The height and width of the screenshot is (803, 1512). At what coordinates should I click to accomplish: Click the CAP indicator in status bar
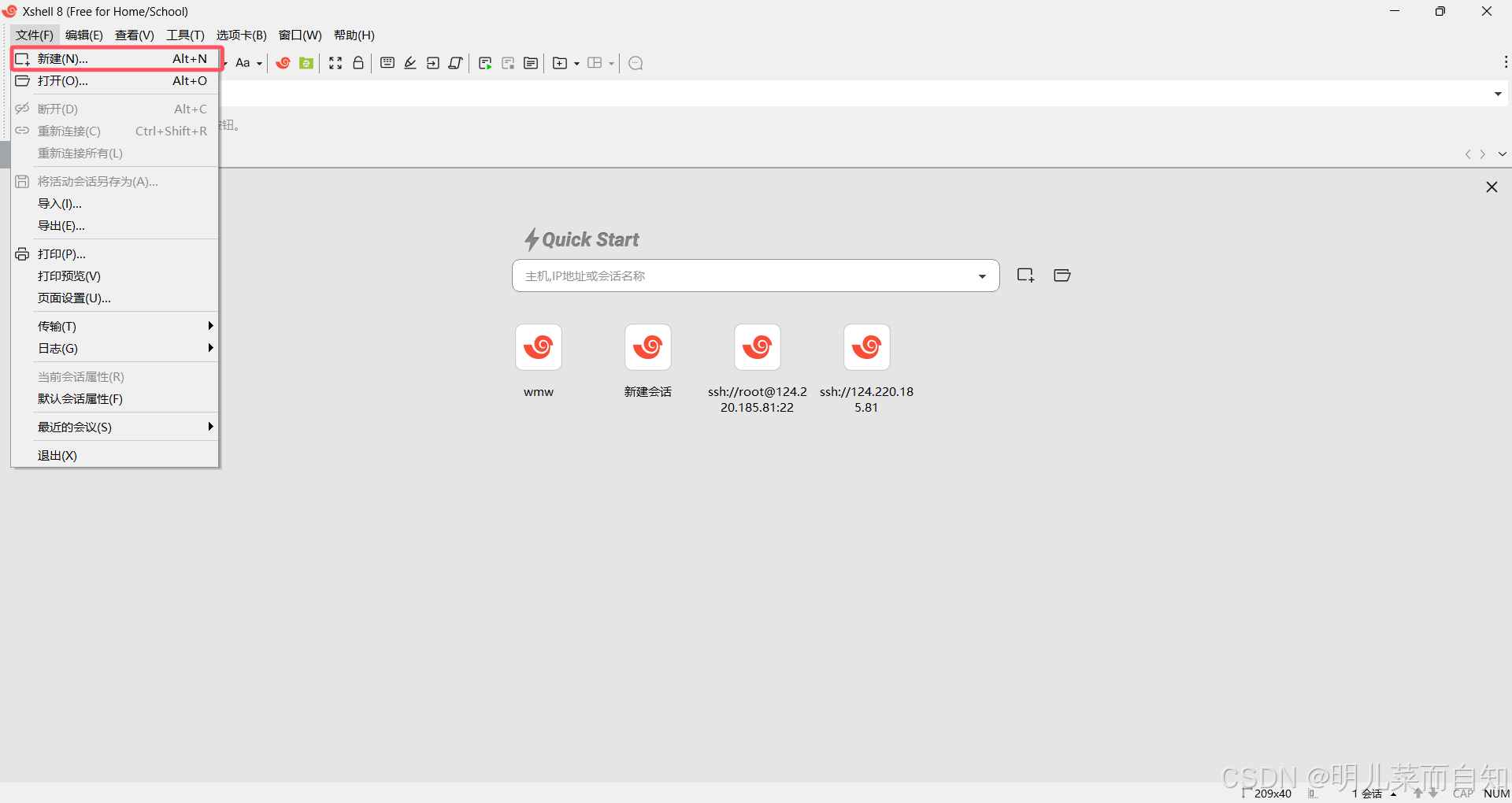click(1463, 794)
